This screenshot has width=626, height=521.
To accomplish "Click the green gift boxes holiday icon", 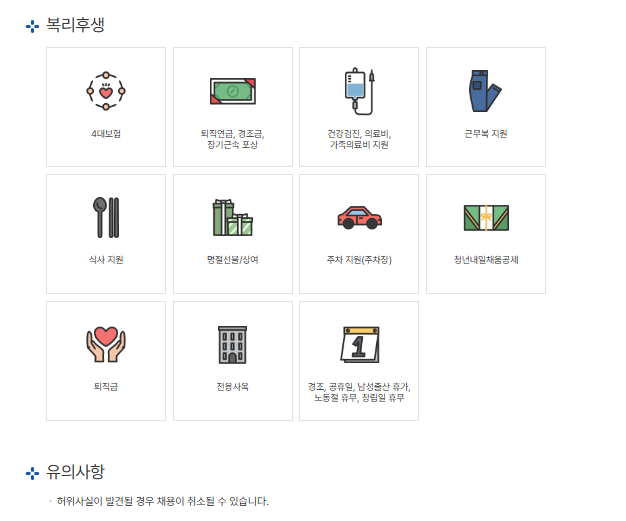I will tap(233, 218).
